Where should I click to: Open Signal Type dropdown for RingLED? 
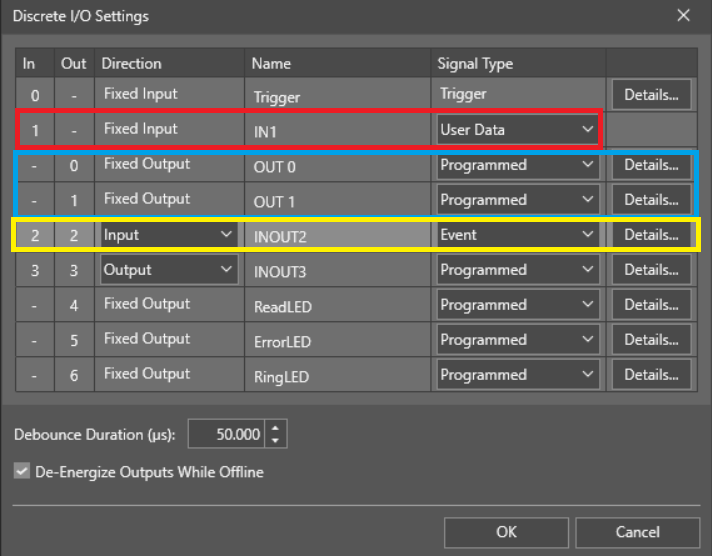(x=516, y=375)
